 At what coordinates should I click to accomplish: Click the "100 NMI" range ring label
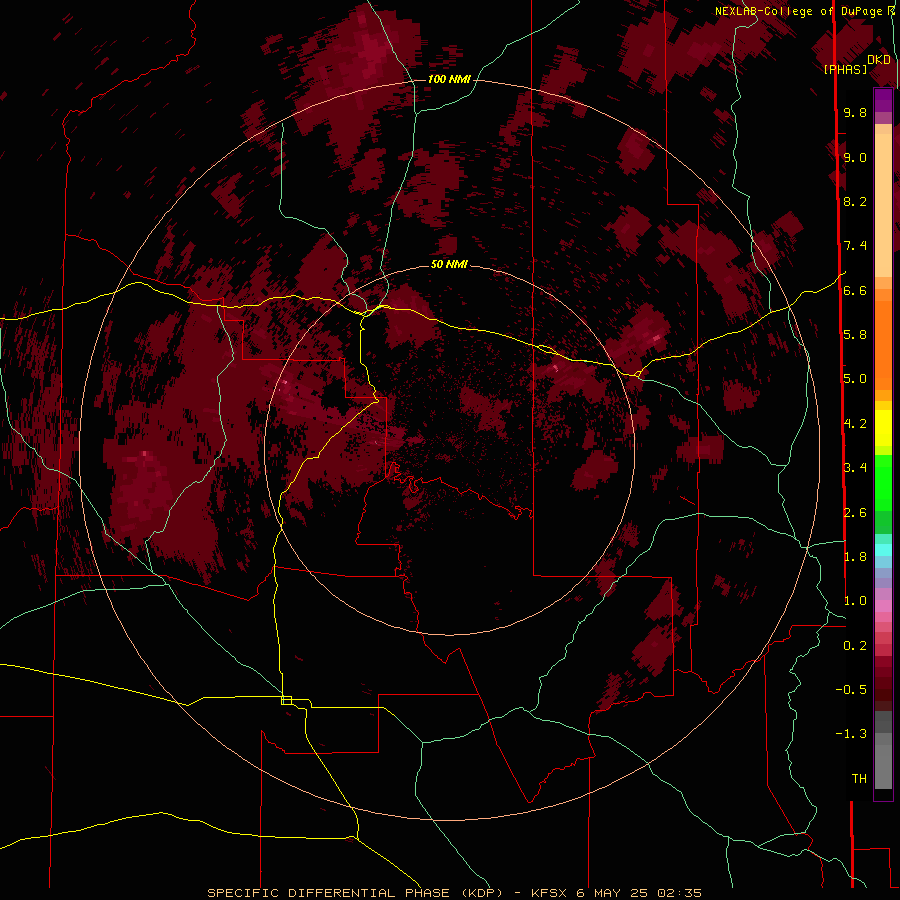449,79
